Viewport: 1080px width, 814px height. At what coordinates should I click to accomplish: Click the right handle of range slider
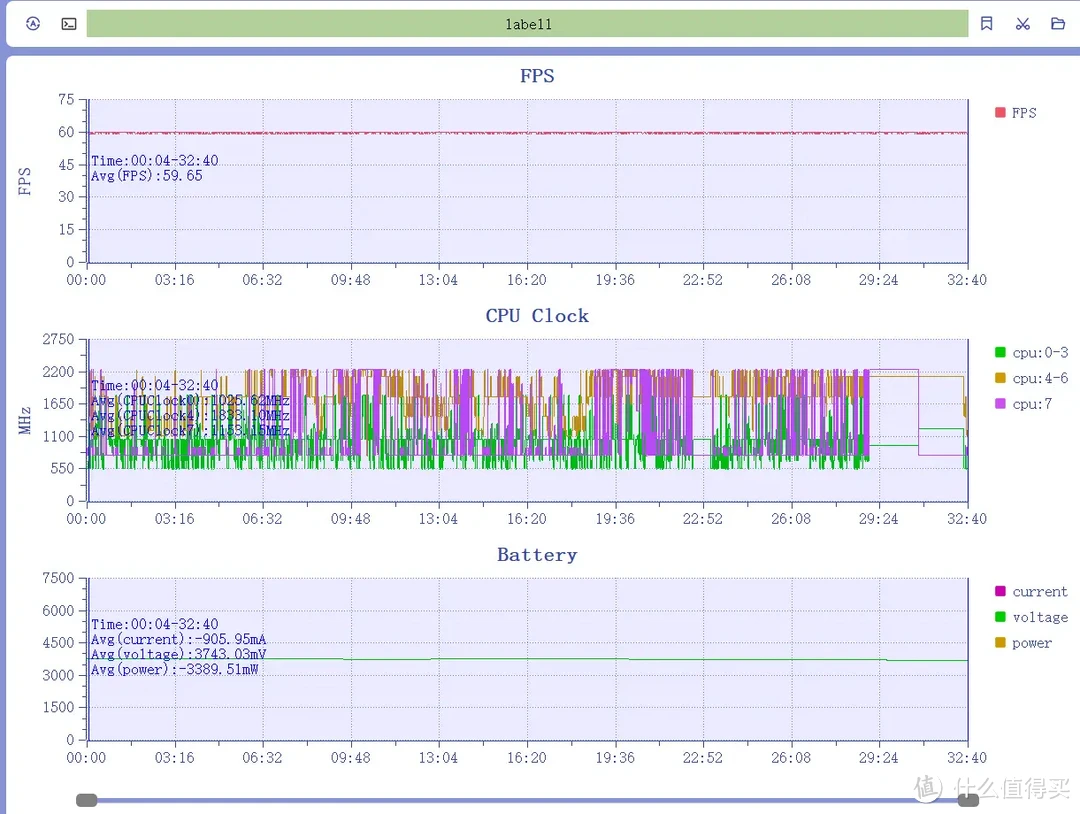(968, 800)
